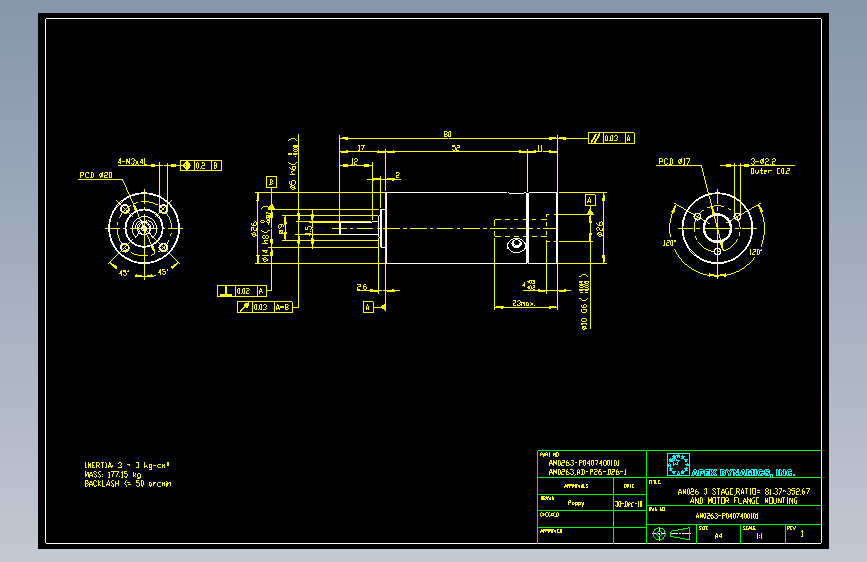
Task: Click the 4-M3x4L label
Action: (132, 162)
